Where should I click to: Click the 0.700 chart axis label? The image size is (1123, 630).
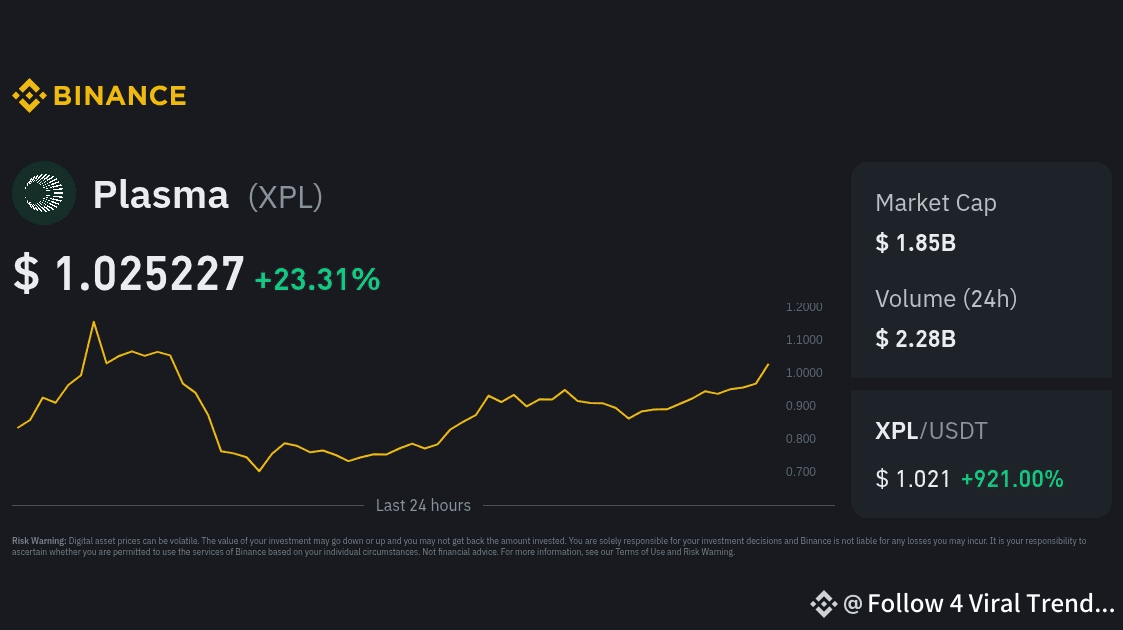click(x=801, y=472)
